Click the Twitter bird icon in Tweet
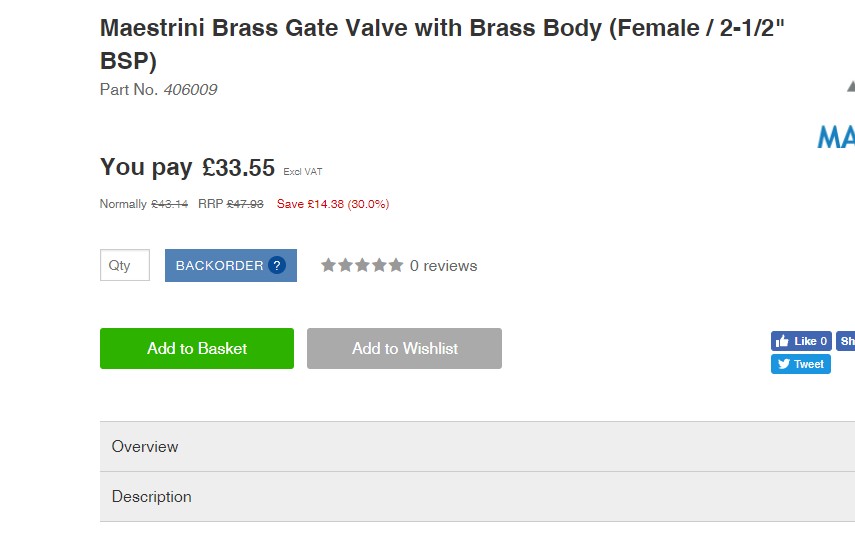 coord(784,364)
